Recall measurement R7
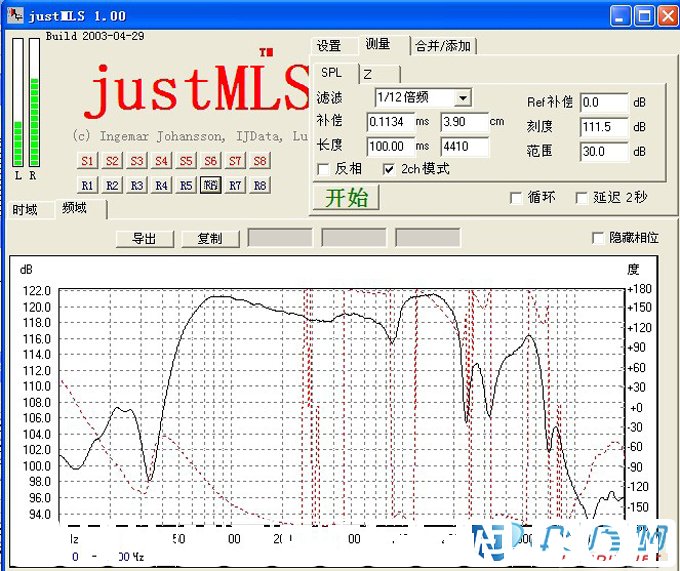 235,186
